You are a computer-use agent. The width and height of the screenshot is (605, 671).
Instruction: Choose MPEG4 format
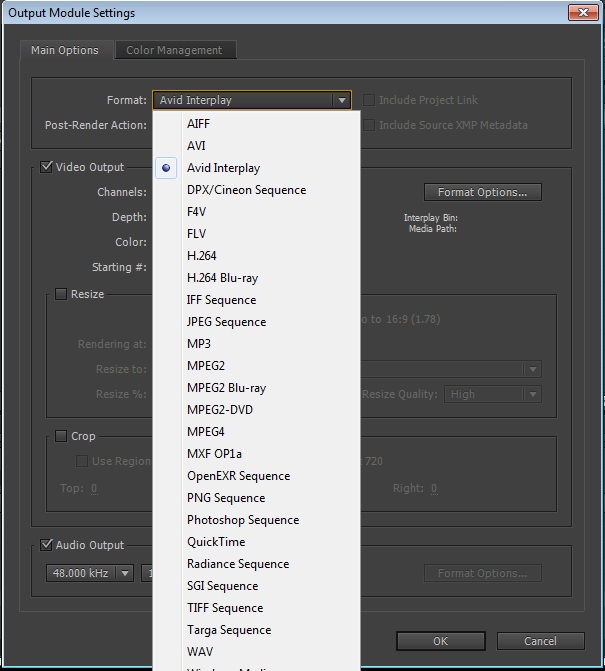pyautogui.click(x=256, y=432)
